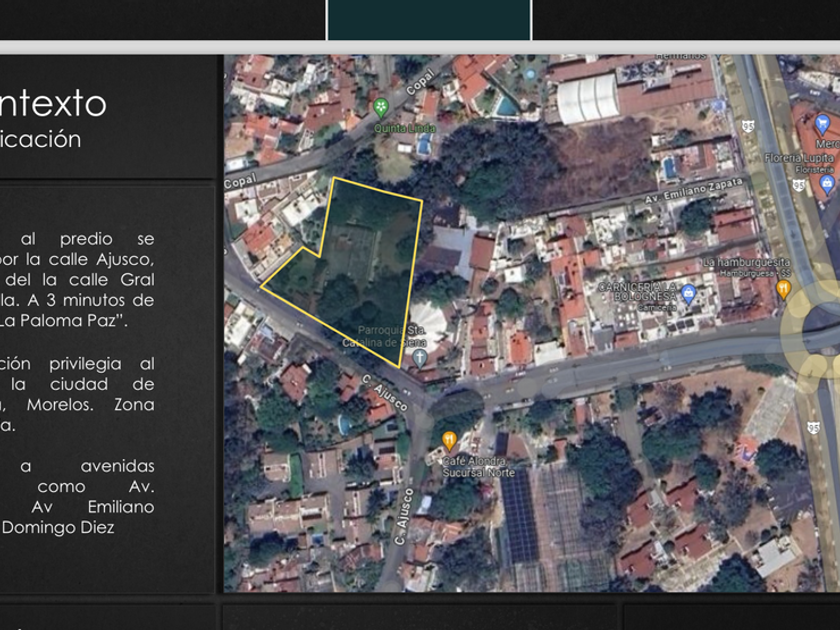Select the CARNICERÍA LA BOLOGNESA label text
840x630 pixels.
(638, 291)
